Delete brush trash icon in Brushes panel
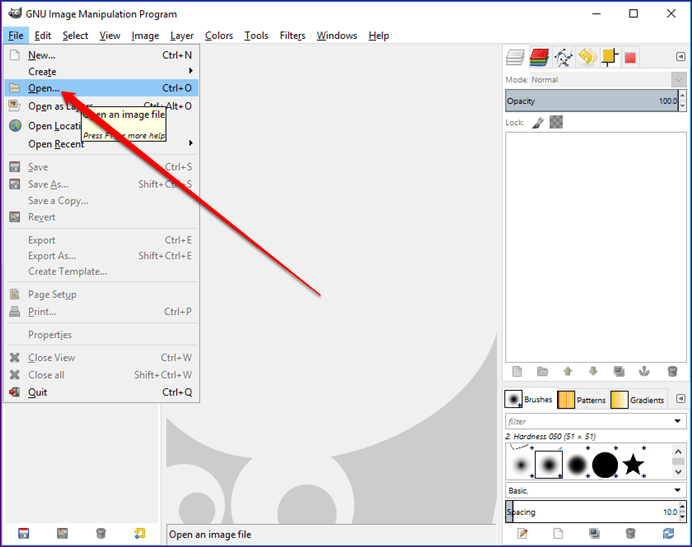This screenshot has height=547, width=692. (630, 533)
